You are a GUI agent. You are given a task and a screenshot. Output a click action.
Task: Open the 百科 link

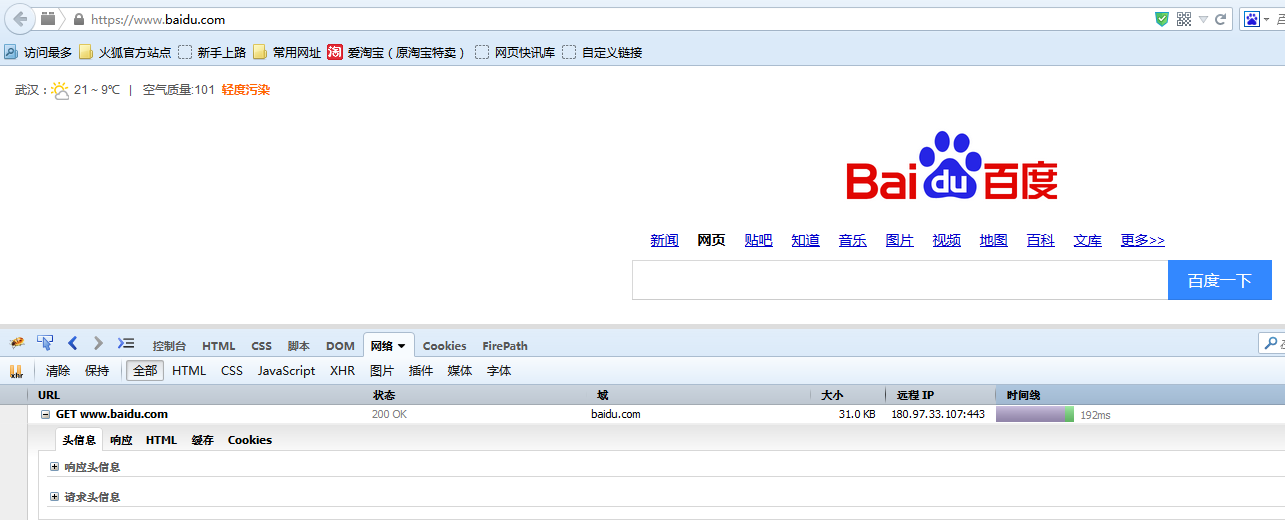[1040, 240]
